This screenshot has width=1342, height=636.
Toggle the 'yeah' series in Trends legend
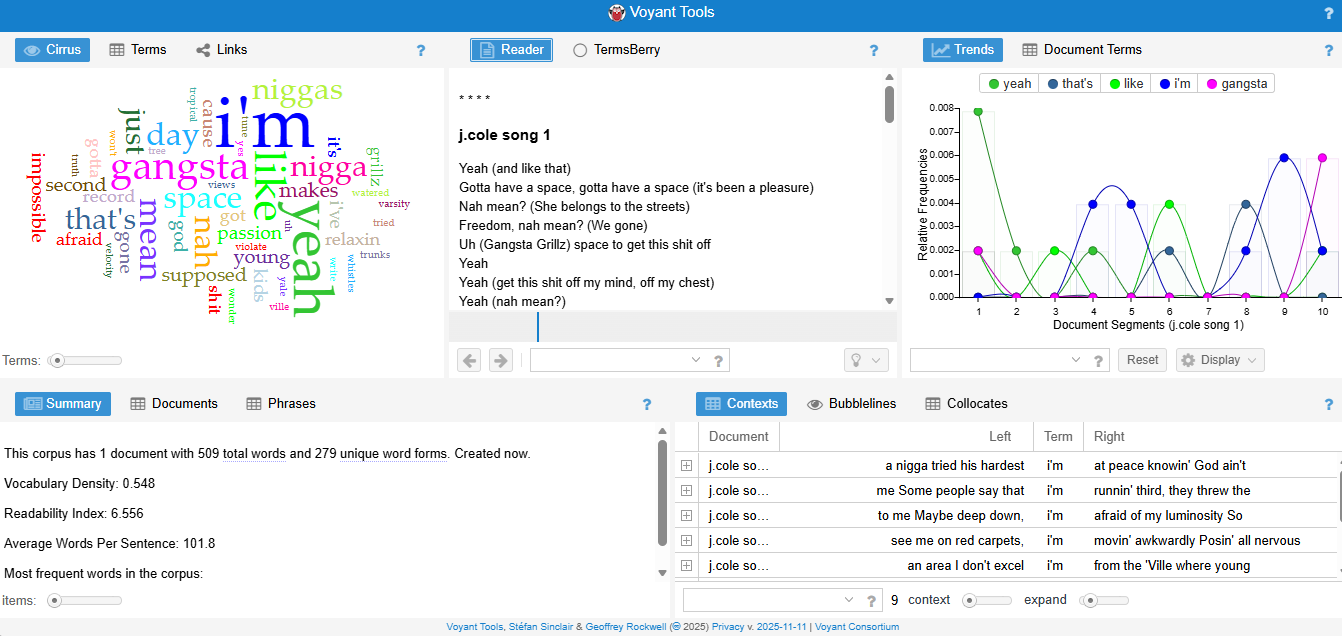coord(1009,84)
